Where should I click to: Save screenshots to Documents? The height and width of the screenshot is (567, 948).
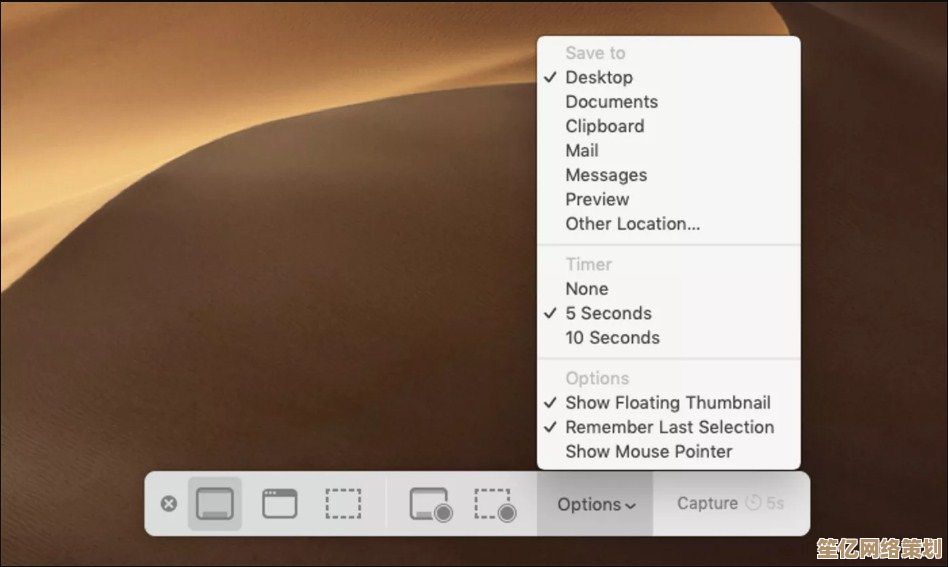pyautogui.click(x=611, y=102)
